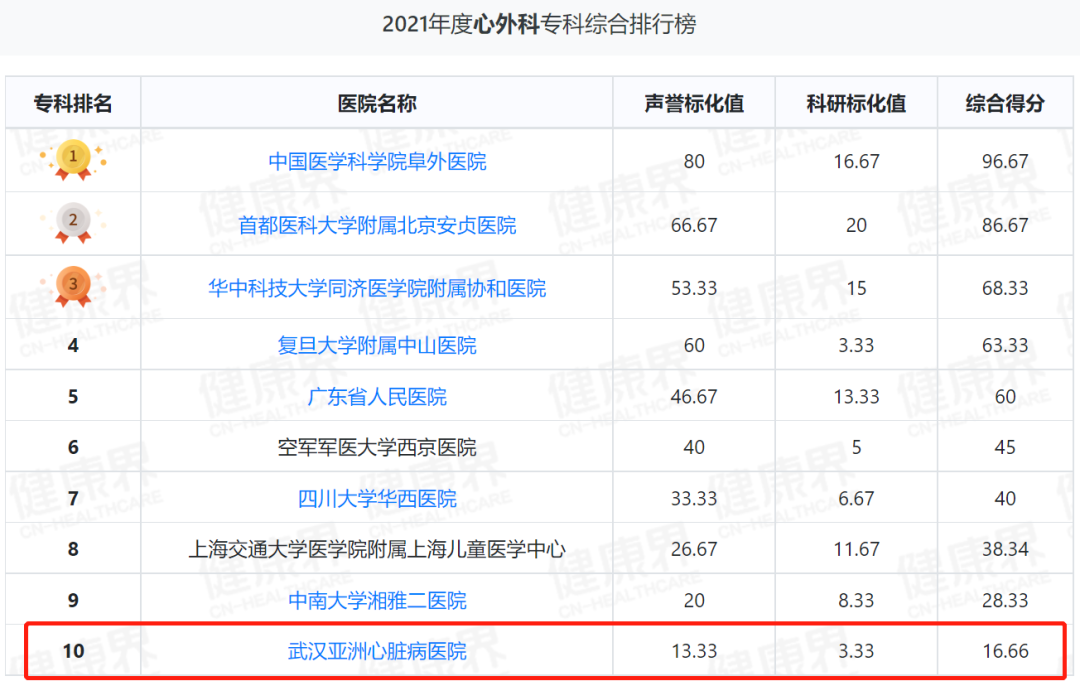Open 广东省人民医院 link
Viewport: 1080px width, 681px height.
point(377,397)
